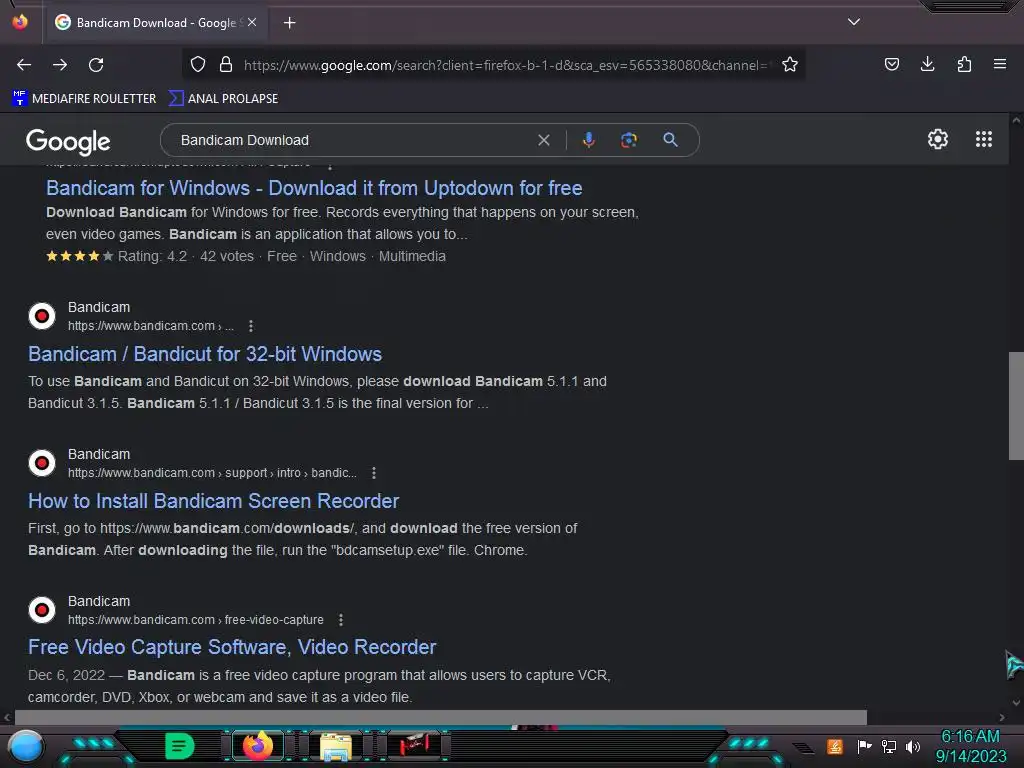Clear the Google search box
This screenshot has width=1024, height=768.
tap(543, 140)
